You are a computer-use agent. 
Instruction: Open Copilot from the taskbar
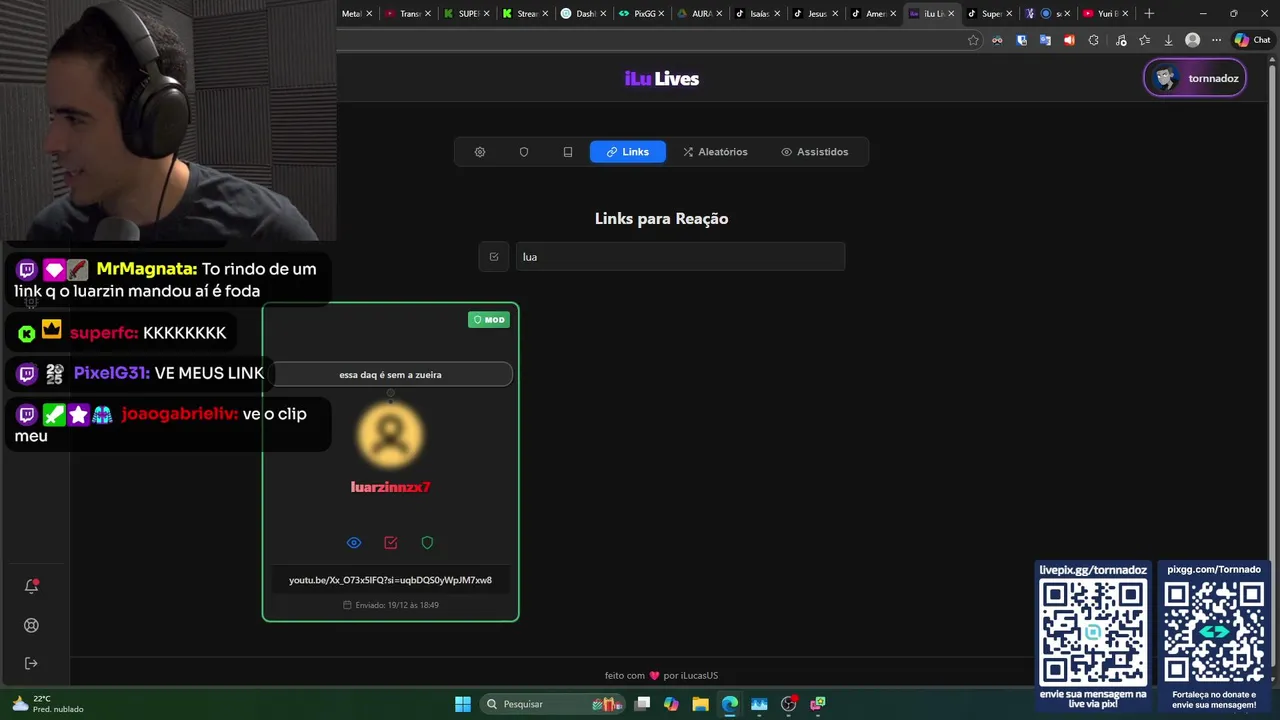(671, 704)
